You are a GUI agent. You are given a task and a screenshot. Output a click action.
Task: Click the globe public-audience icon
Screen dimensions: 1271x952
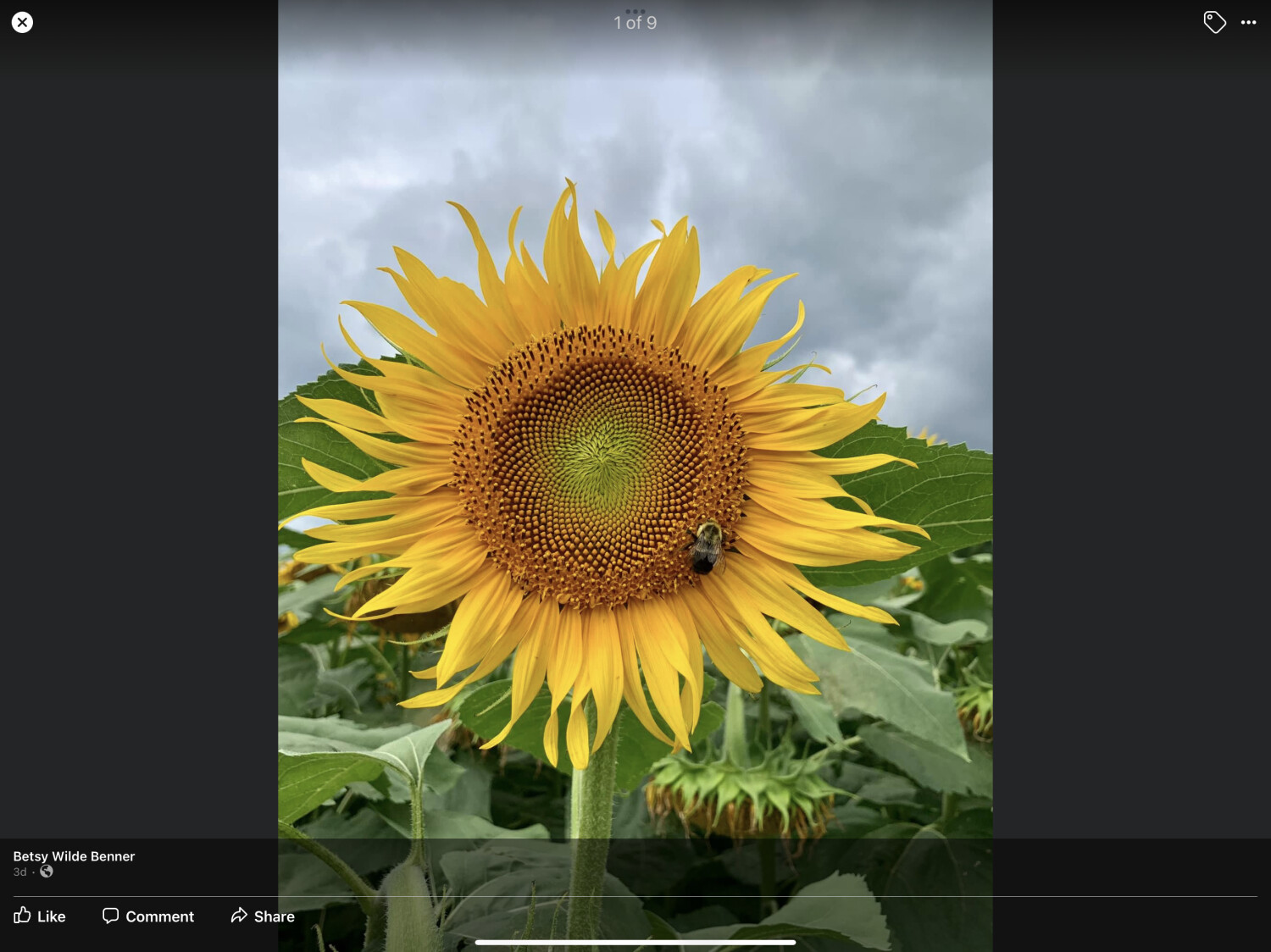[47, 872]
